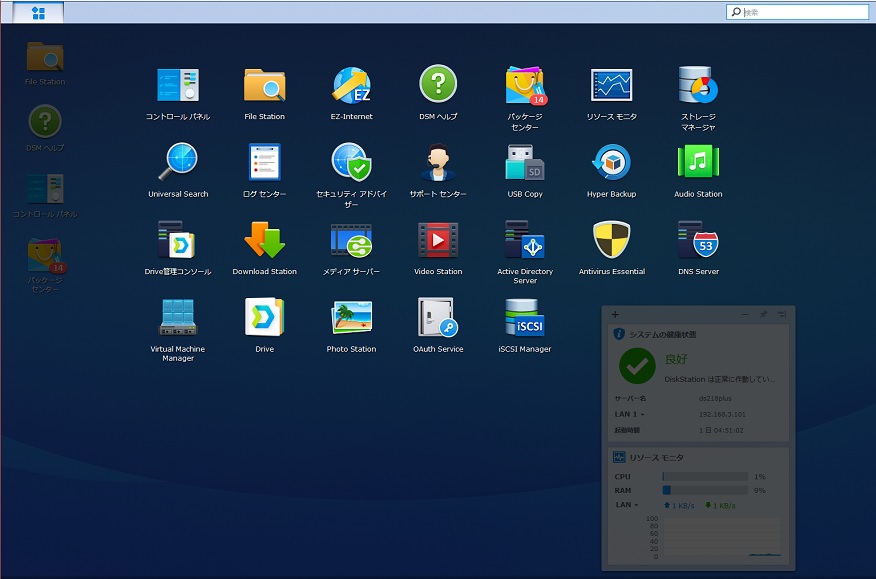Open OAuth Service
Screen dimensions: 876x579
point(438,317)
